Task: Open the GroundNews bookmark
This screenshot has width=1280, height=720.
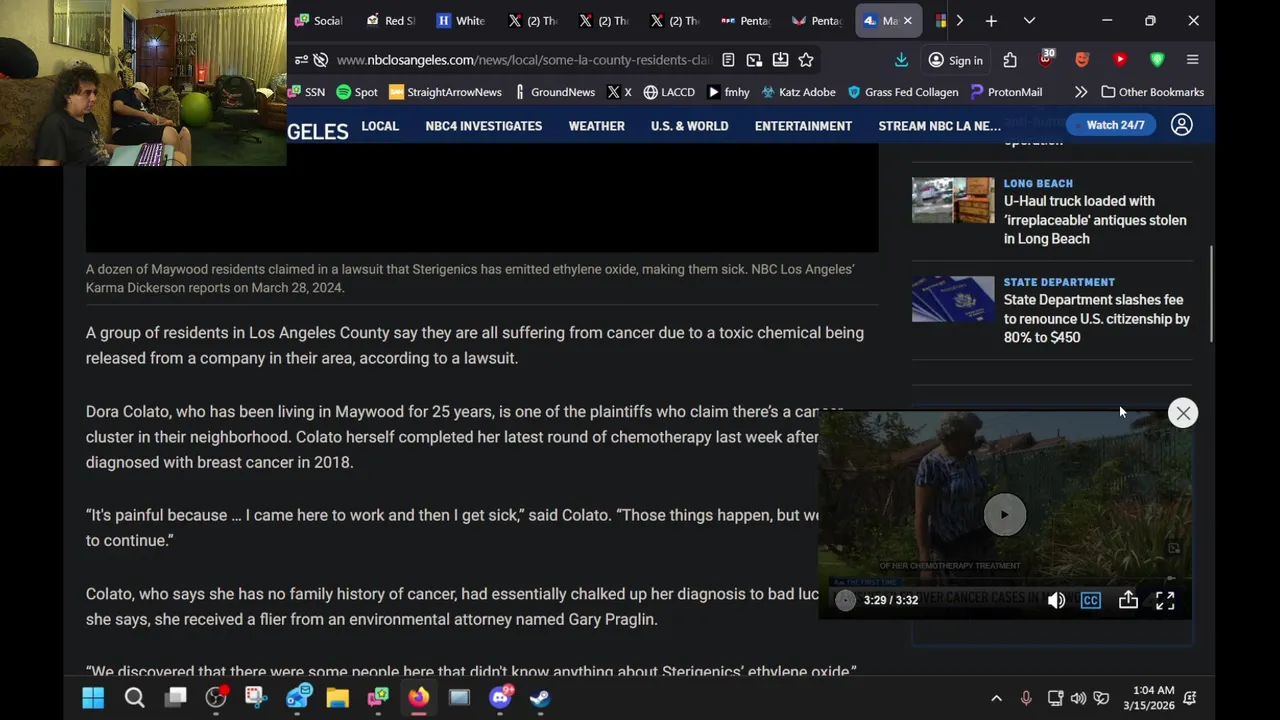Action: pyautogui.click(x=554, y=92)
